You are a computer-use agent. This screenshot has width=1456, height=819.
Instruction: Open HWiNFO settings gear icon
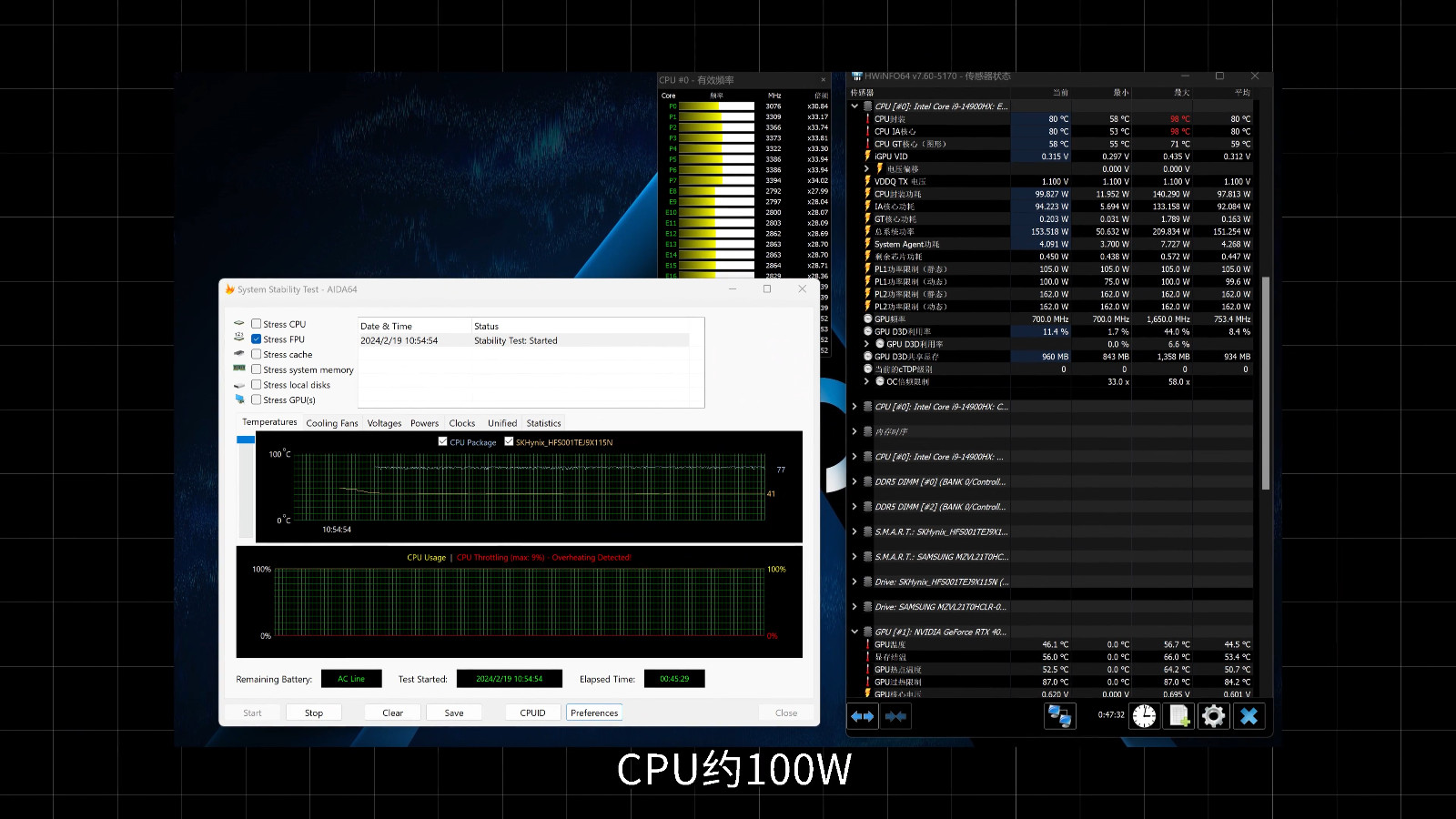[1213, 716]
